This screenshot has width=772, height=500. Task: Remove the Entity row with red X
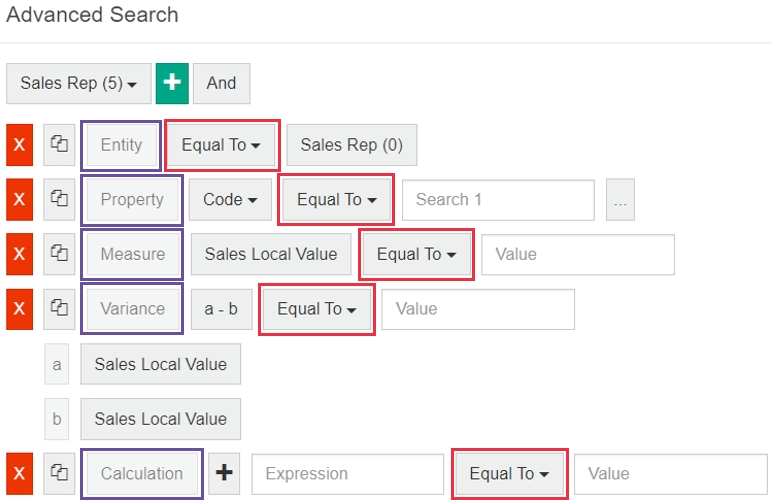coord(19,145)
